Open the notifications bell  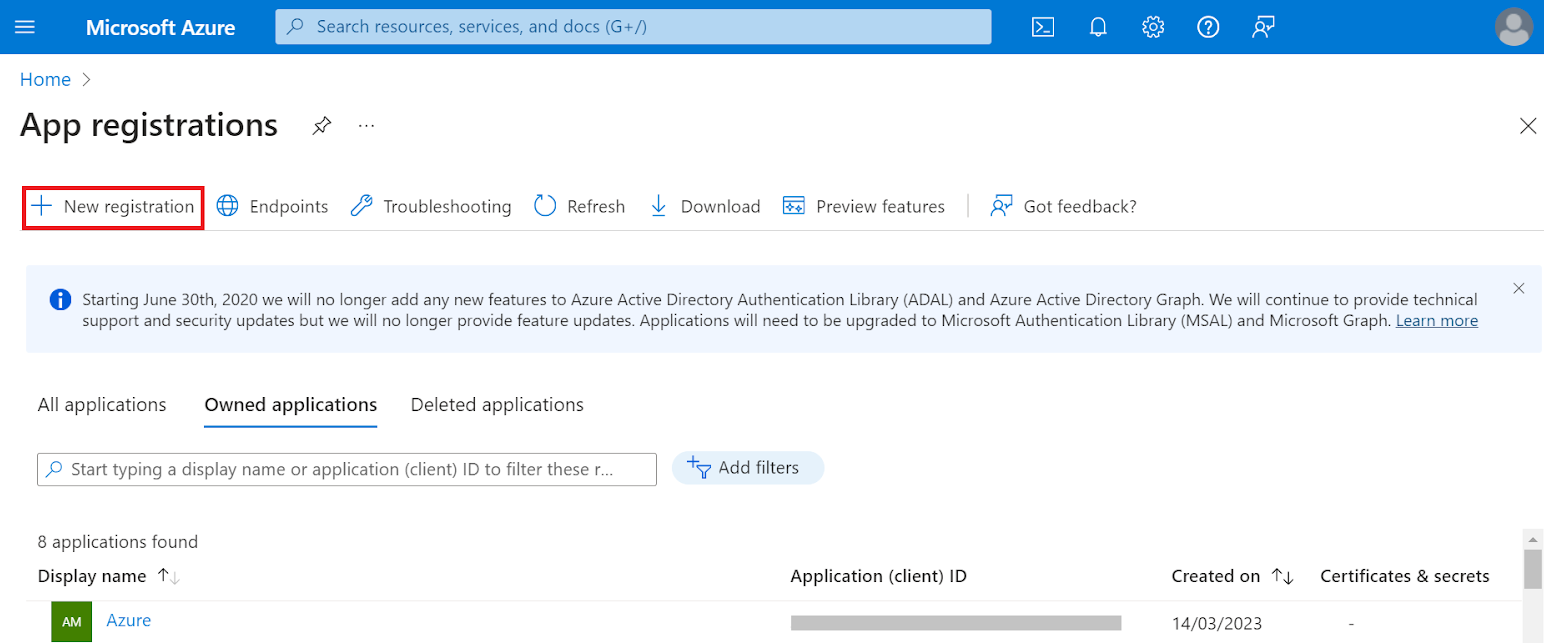(x=1098, y=27)
